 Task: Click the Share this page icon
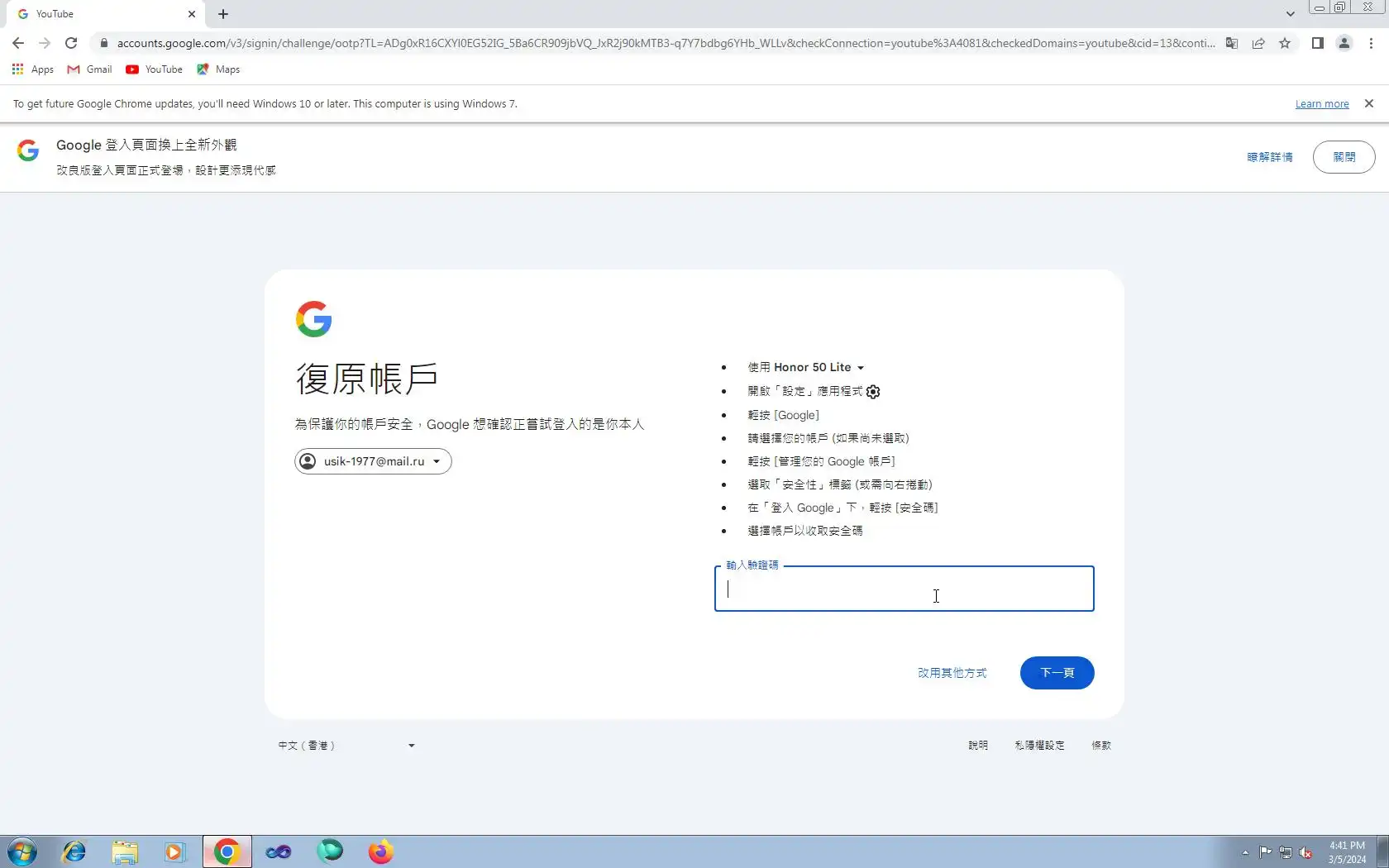(x=1258, y=43)
